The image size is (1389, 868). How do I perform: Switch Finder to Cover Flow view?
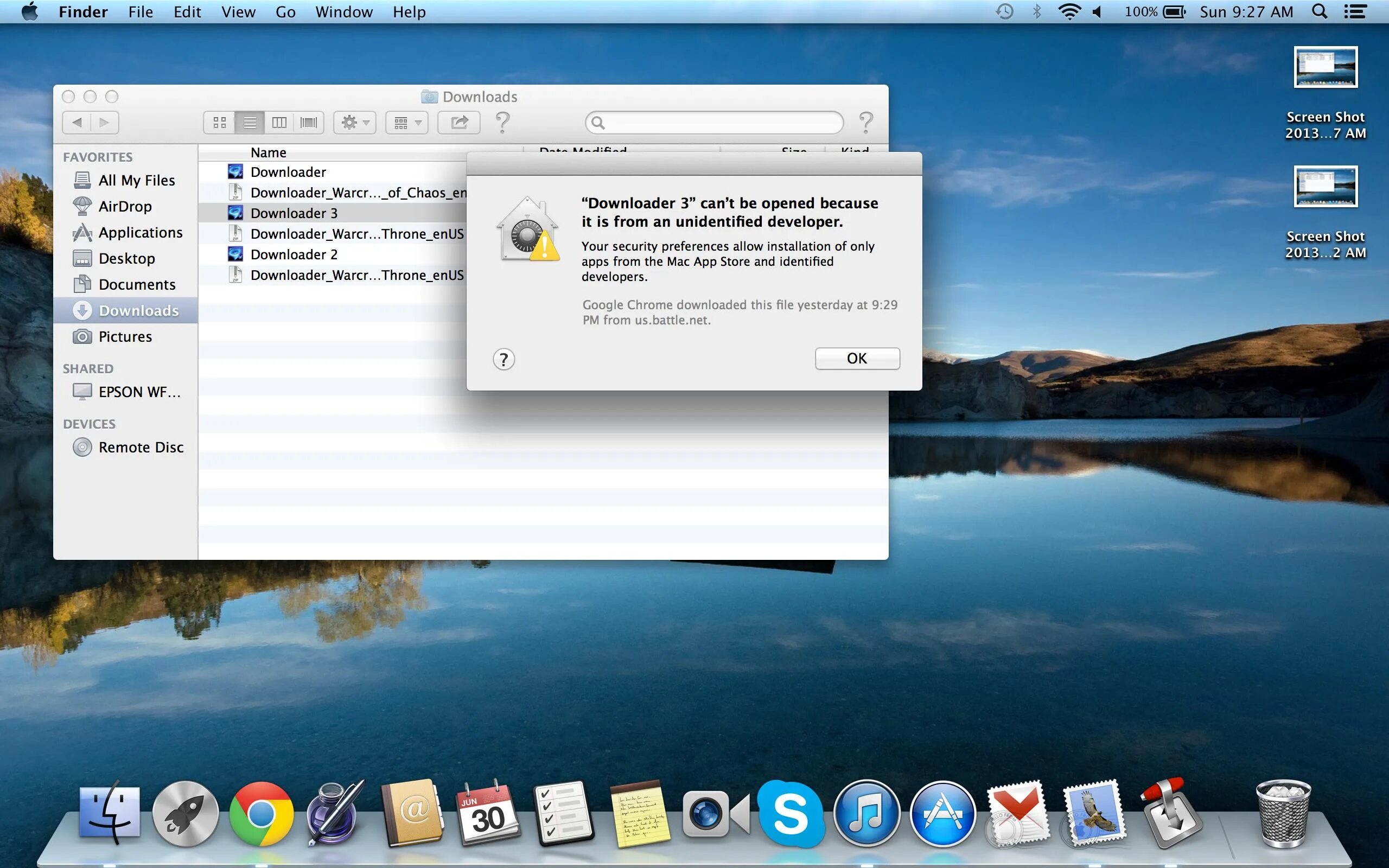click(x=308, y=122)
